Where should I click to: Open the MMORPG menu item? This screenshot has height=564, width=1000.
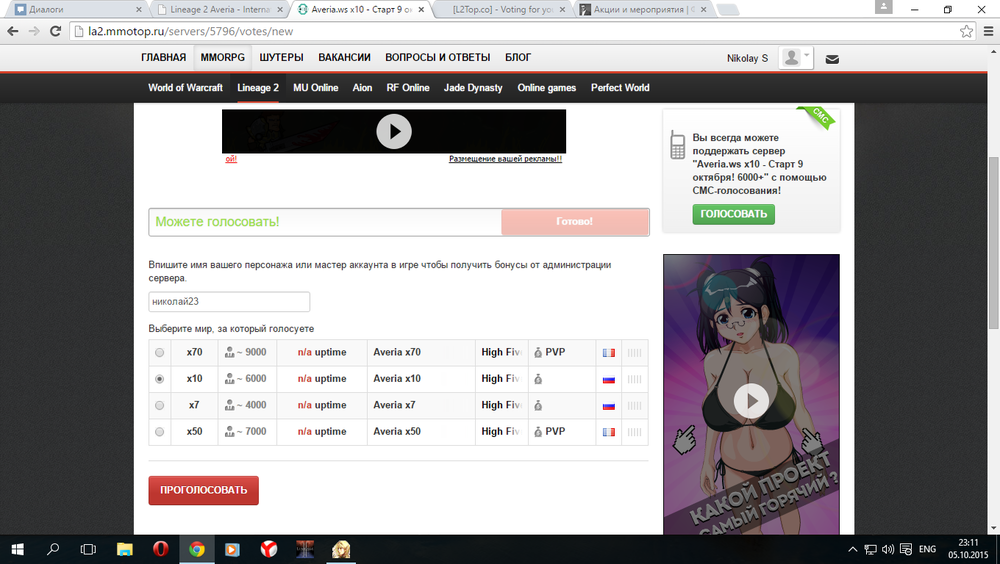[x=222, y=58]
